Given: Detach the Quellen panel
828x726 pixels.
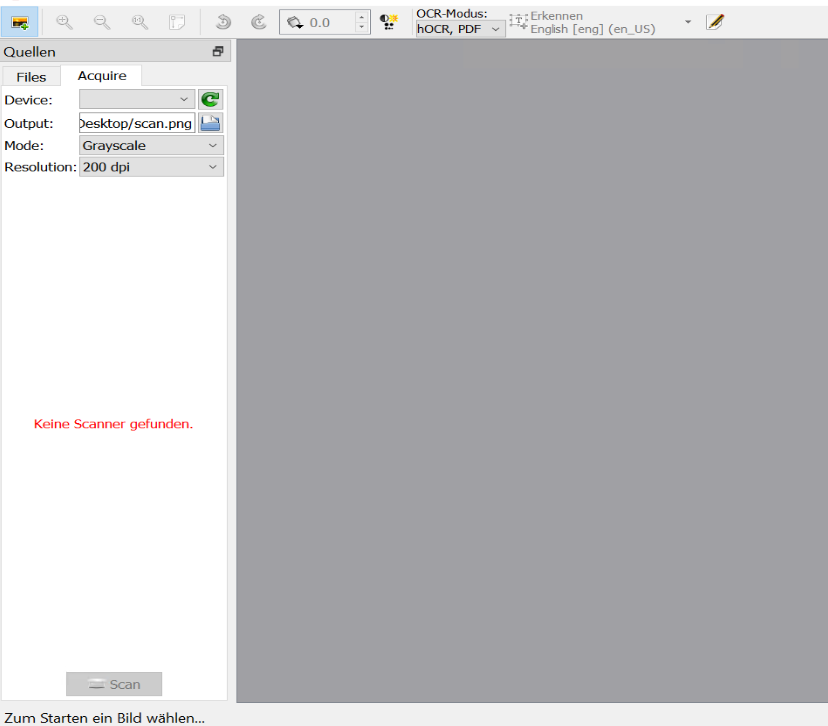Looking at the screenshot, I should (x=218, y=50).
